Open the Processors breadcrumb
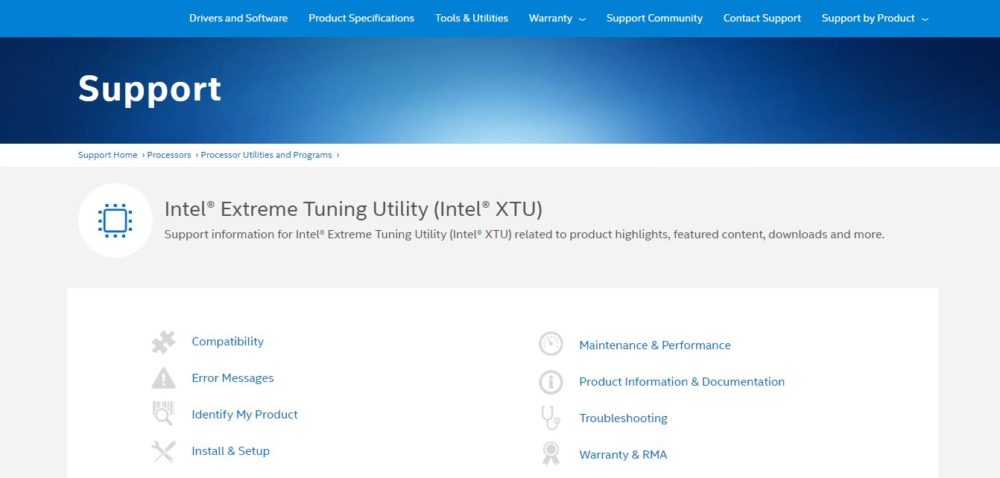Image resolution: width=1000 pixels, height=478 pixels. coord(169,155)
